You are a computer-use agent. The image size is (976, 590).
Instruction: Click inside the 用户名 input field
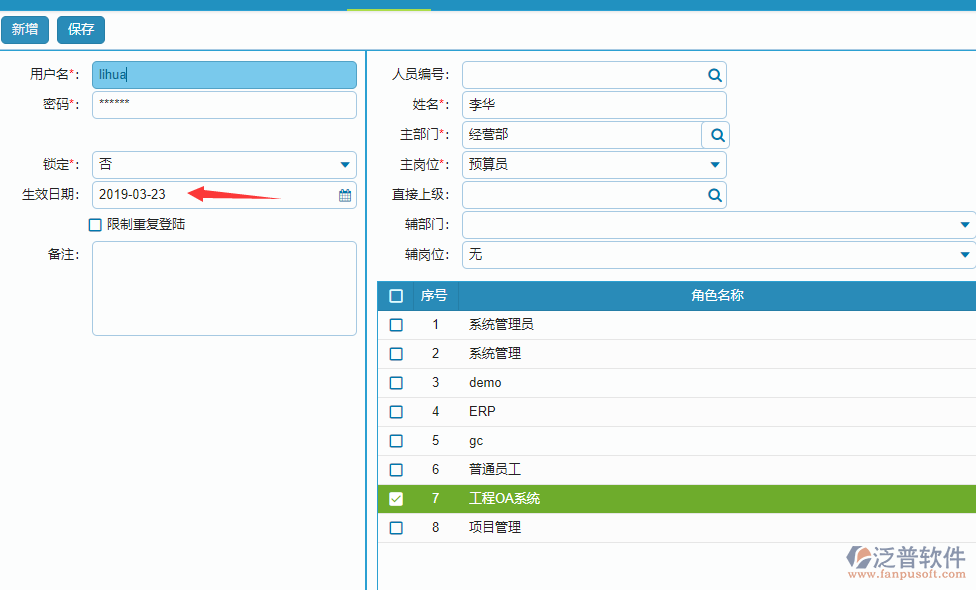224,74
